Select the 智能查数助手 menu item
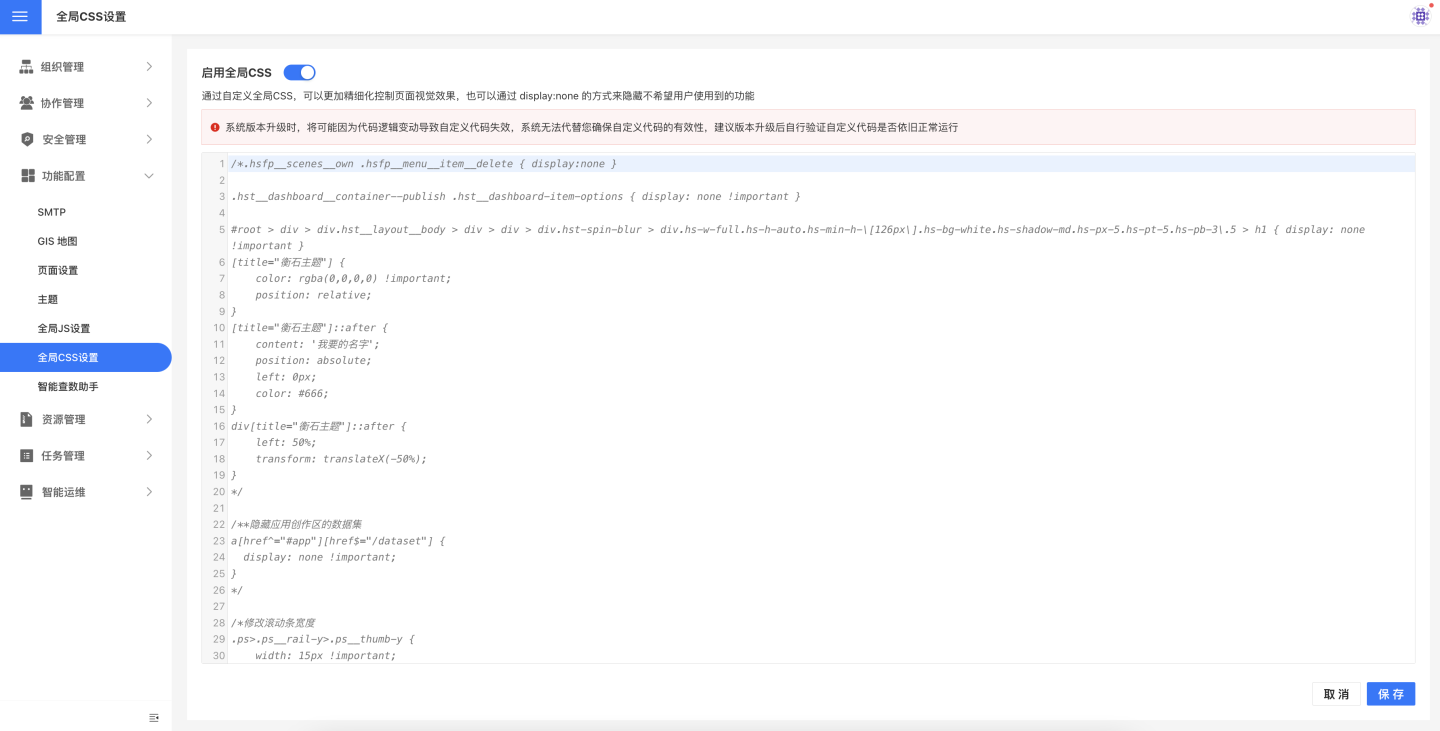The height and width of the screenshot is (731, 1440). point(68,386)
